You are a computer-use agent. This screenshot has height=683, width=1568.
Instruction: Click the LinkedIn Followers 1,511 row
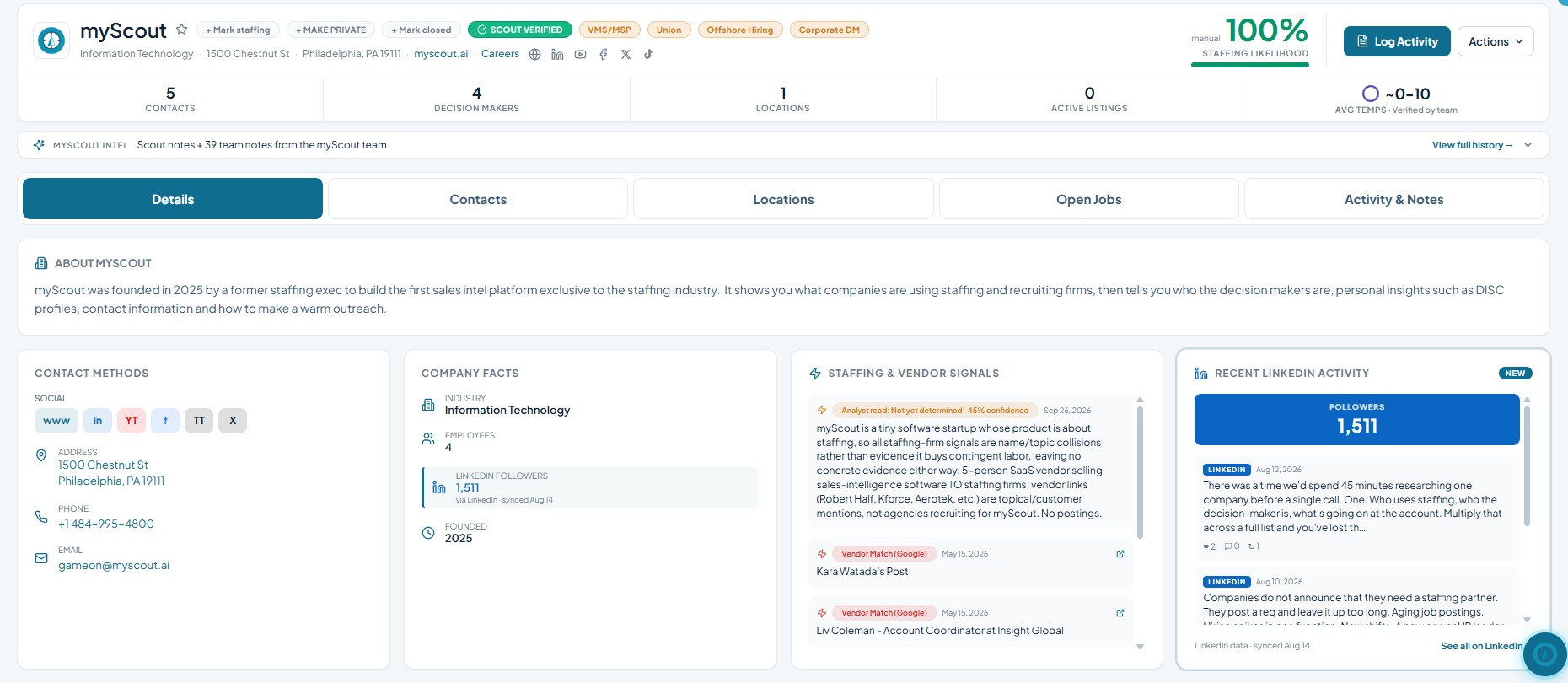click(589, 487)
